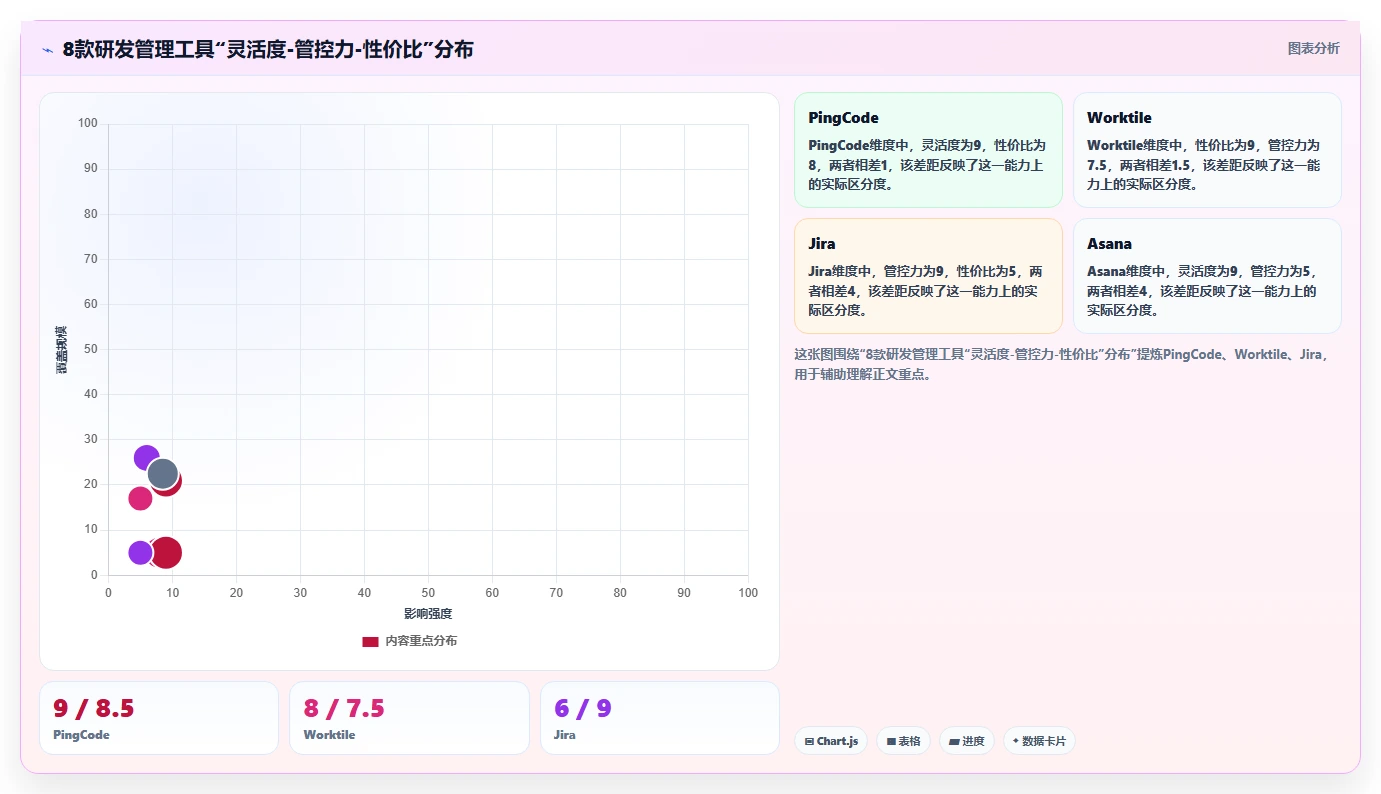Open the Worktile insight card
The image size is (1381, 794).
(1207, 150)
